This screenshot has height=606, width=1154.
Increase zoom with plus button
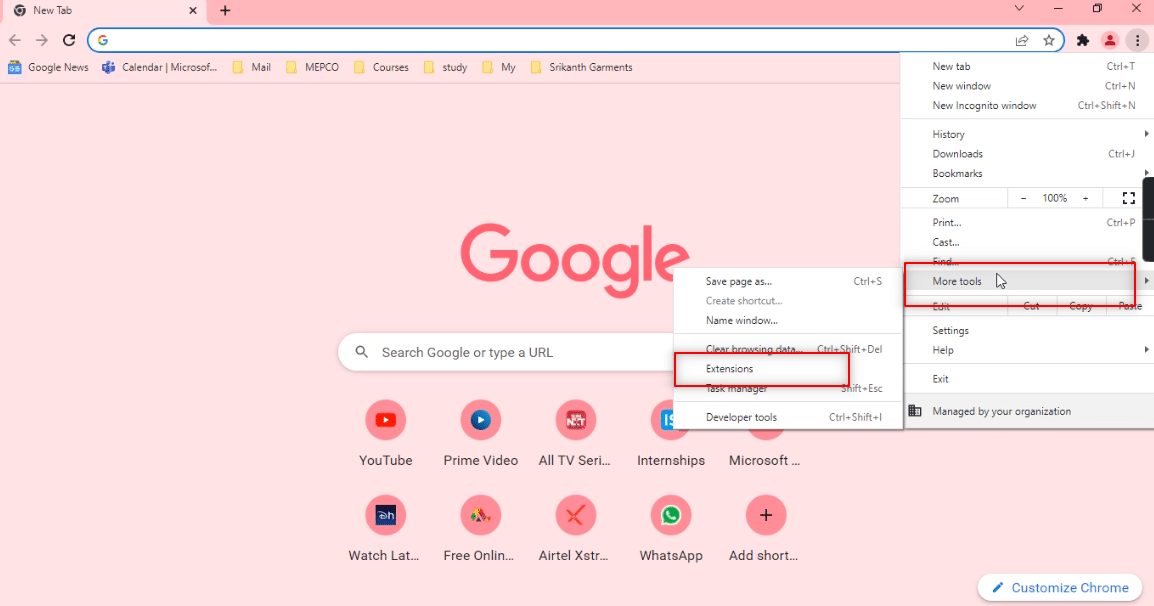(x=1086, y=198)
